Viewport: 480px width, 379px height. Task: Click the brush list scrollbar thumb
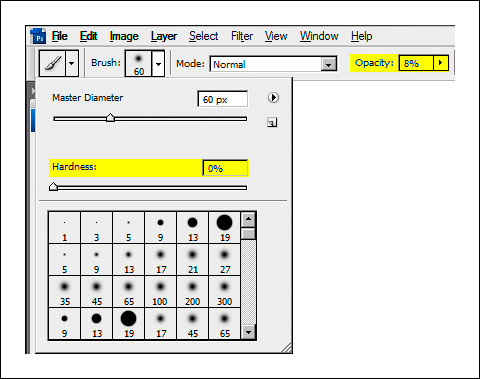point(248,233)
